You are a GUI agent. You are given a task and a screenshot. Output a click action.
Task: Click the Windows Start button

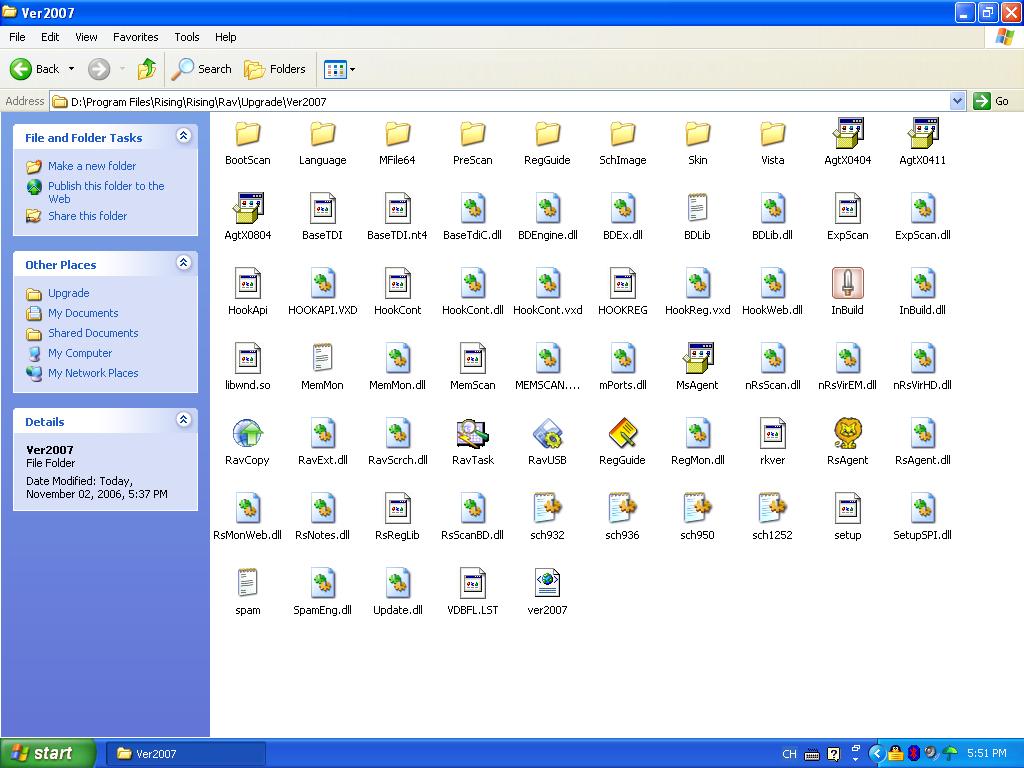[x=48, y=753]
